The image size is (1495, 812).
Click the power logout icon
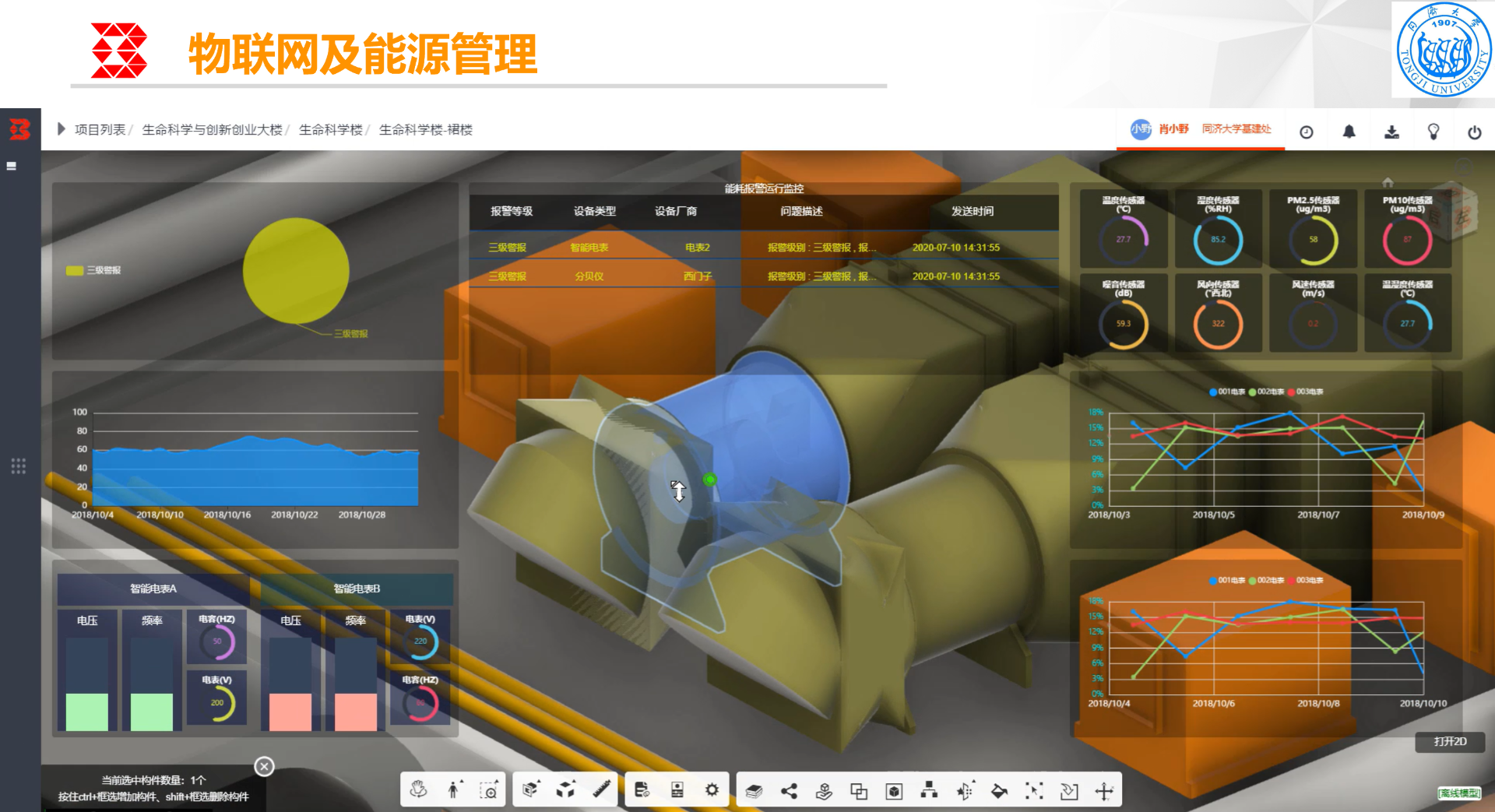[x=1474, y=132]
